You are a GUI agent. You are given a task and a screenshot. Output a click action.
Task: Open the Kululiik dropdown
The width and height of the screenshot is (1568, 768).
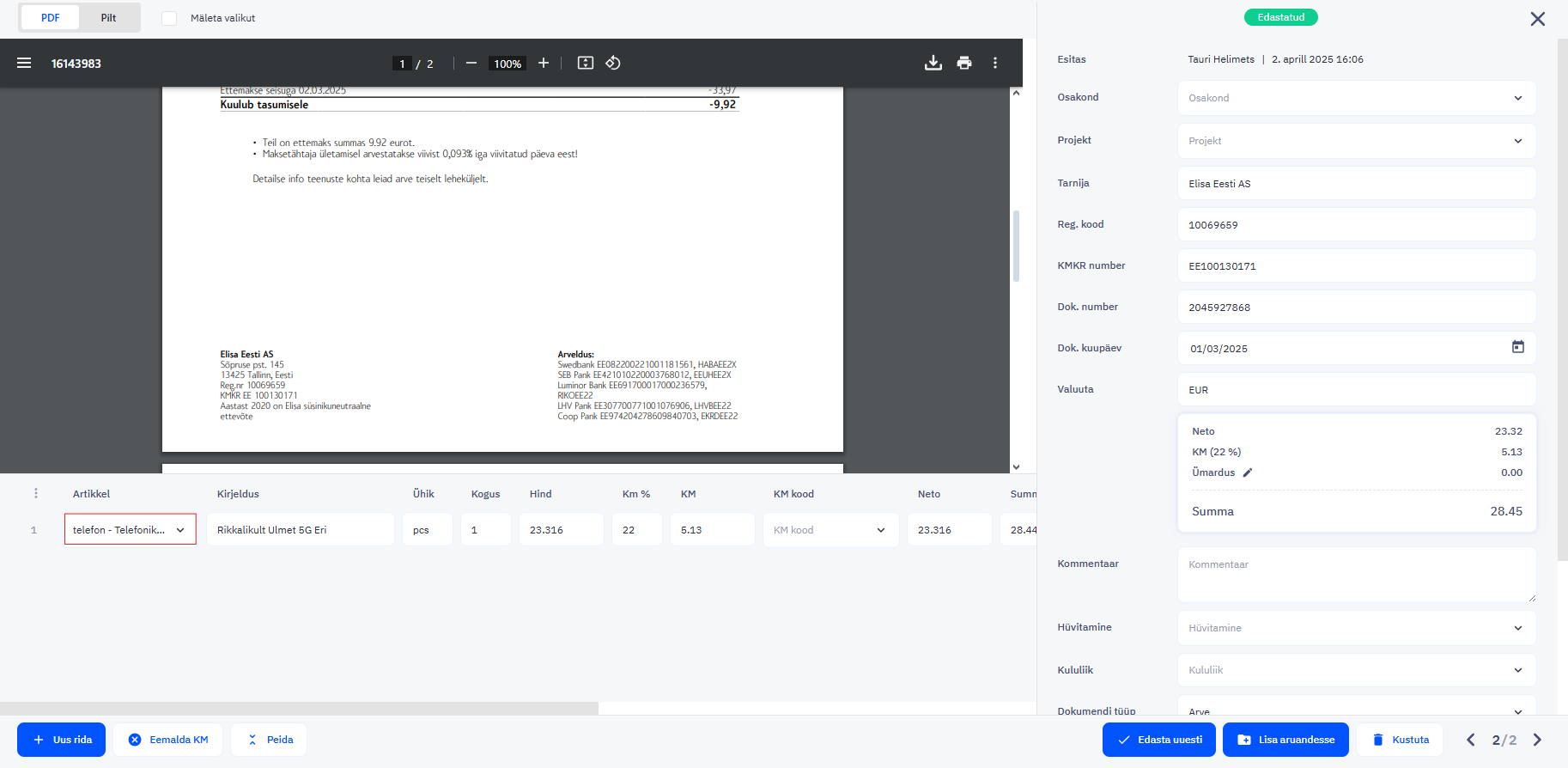[x=1357, y=670]
